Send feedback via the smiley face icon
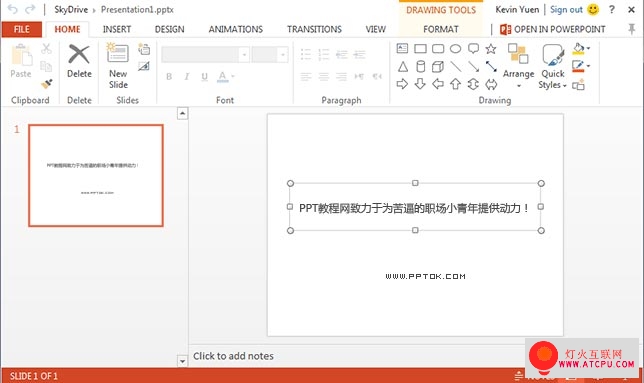Viewport: 644px width, 383px height. click(593, 9)
